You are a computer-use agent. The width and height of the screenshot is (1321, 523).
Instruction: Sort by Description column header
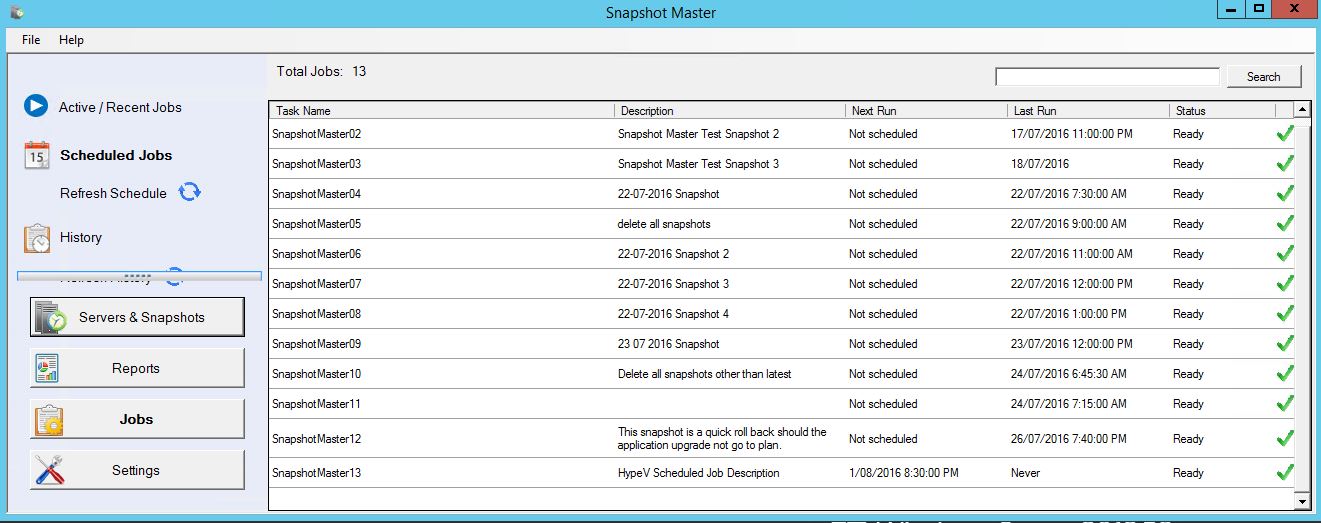tap(728, 111)
